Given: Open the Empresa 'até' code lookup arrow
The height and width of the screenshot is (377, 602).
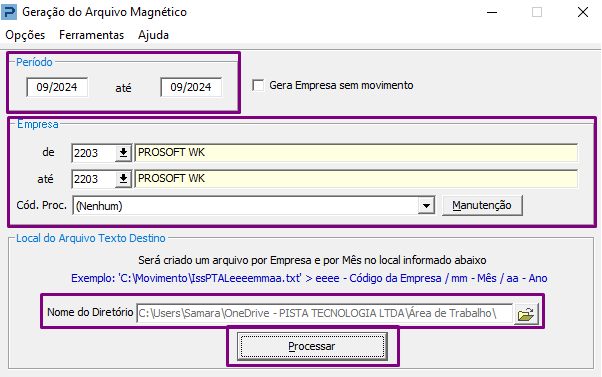Looking at the screenshot, I should 123,179.
